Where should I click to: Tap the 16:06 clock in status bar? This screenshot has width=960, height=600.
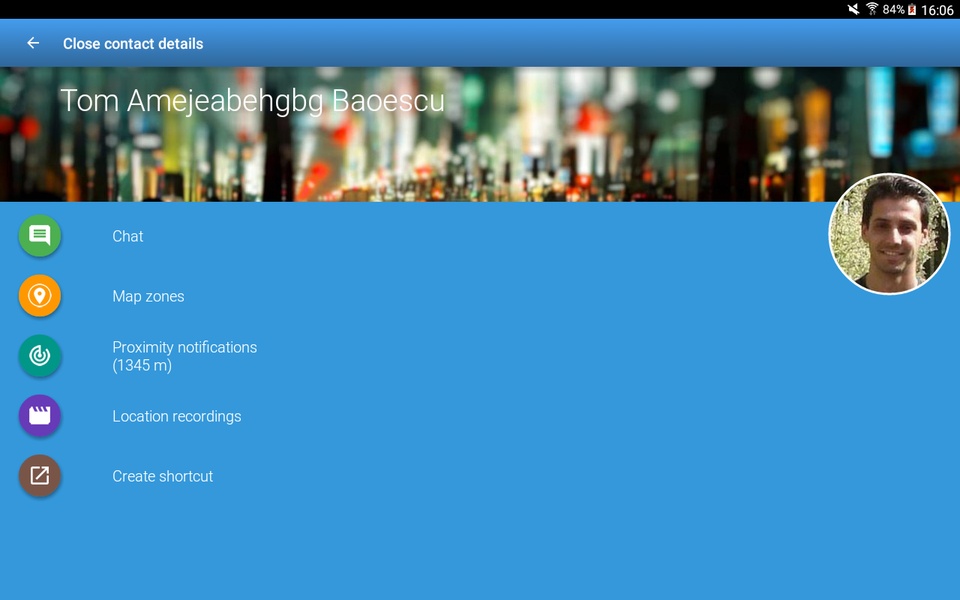click(937, 10)
